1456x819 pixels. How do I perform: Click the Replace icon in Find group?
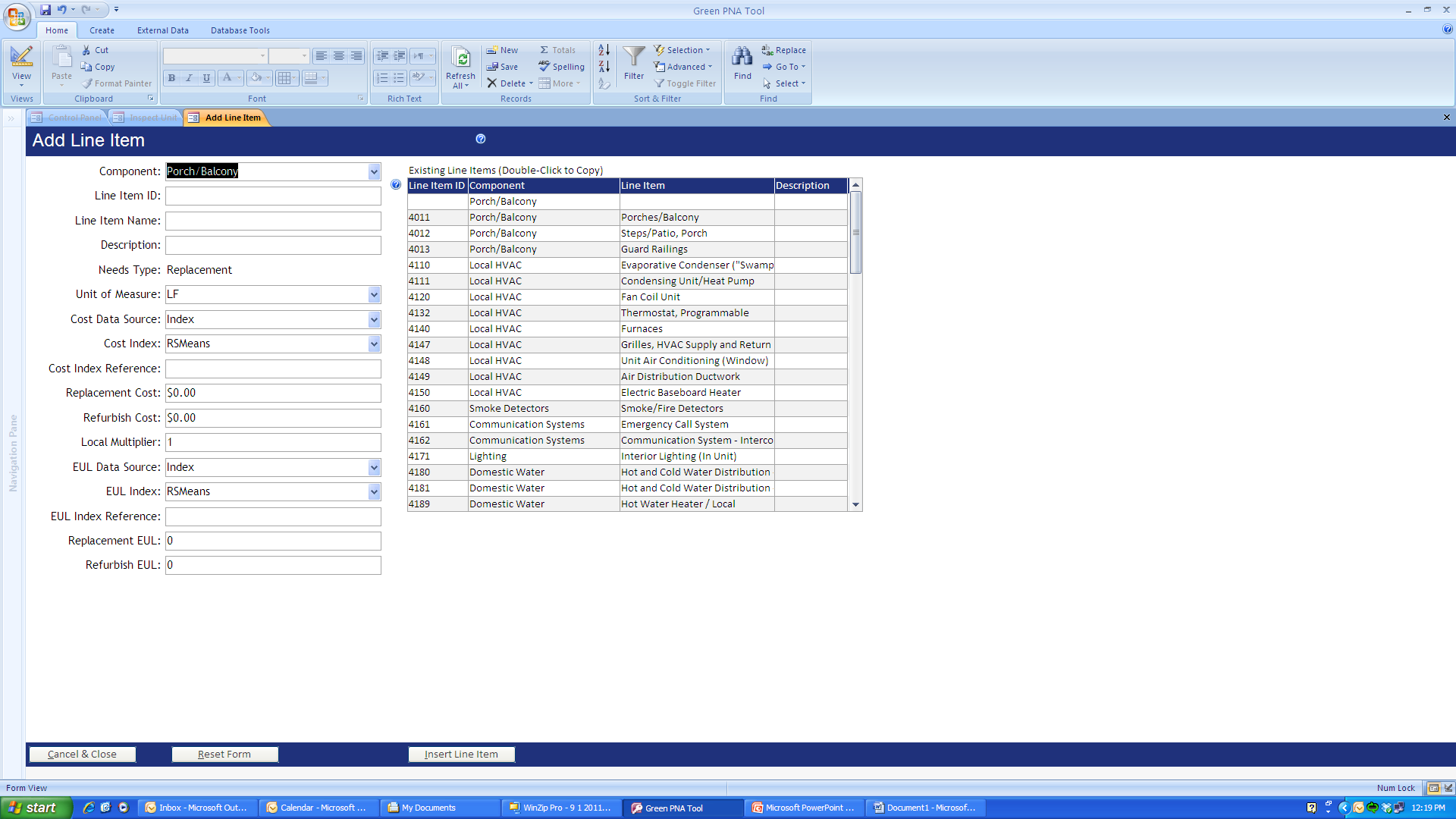tap(767, 50)
